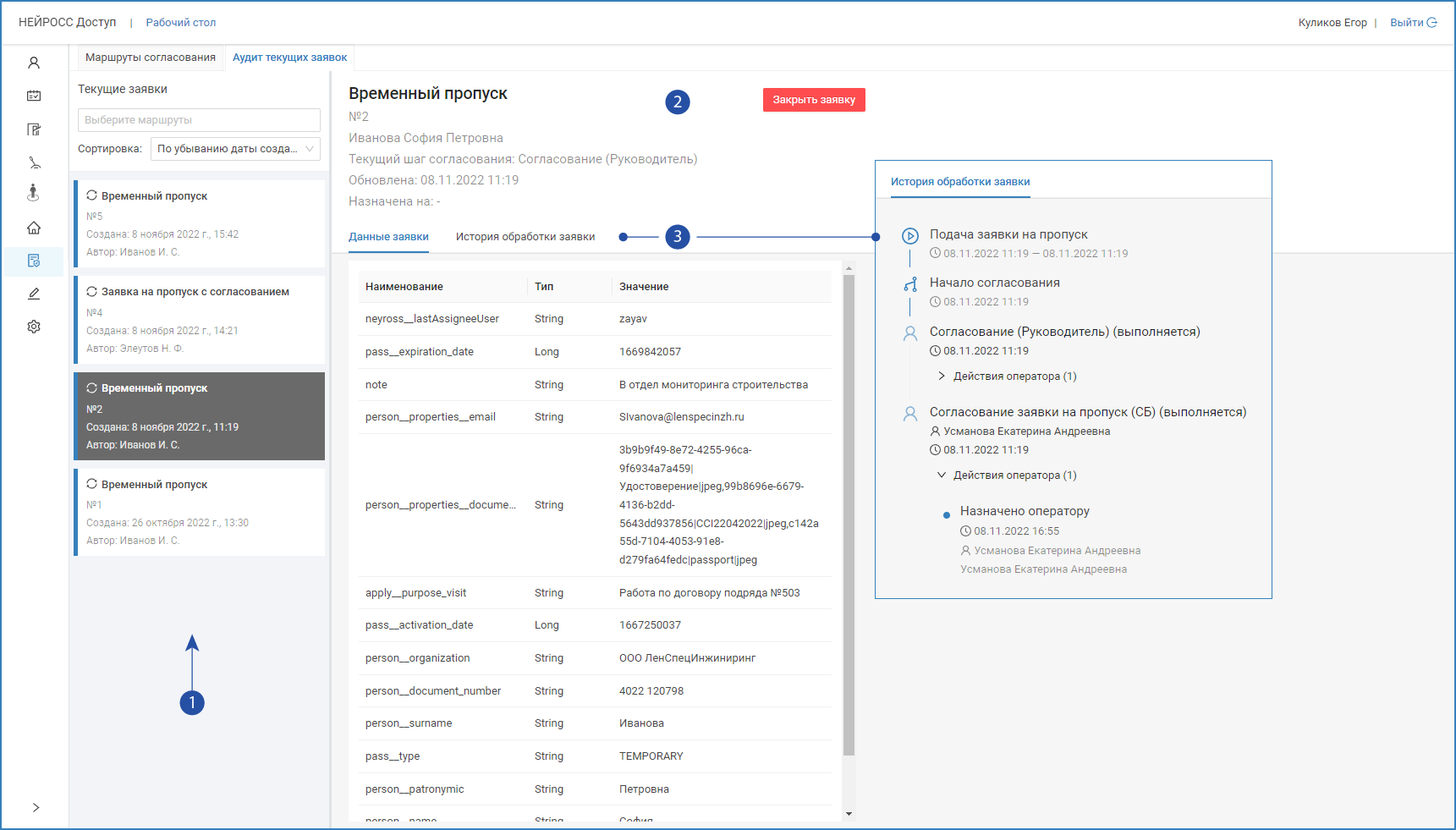Expand the left sidebar with arrow
1456x830 pixels.
[36, 807]
